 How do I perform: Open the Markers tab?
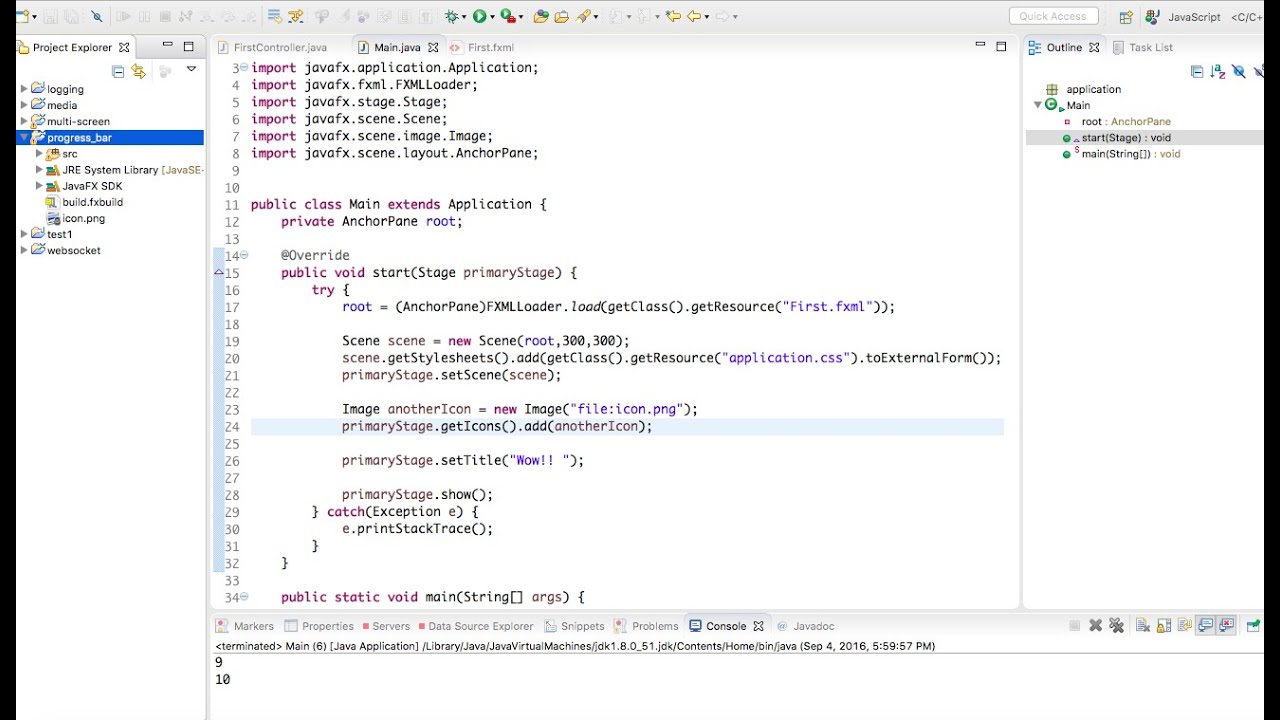click(x=244, y=626)
